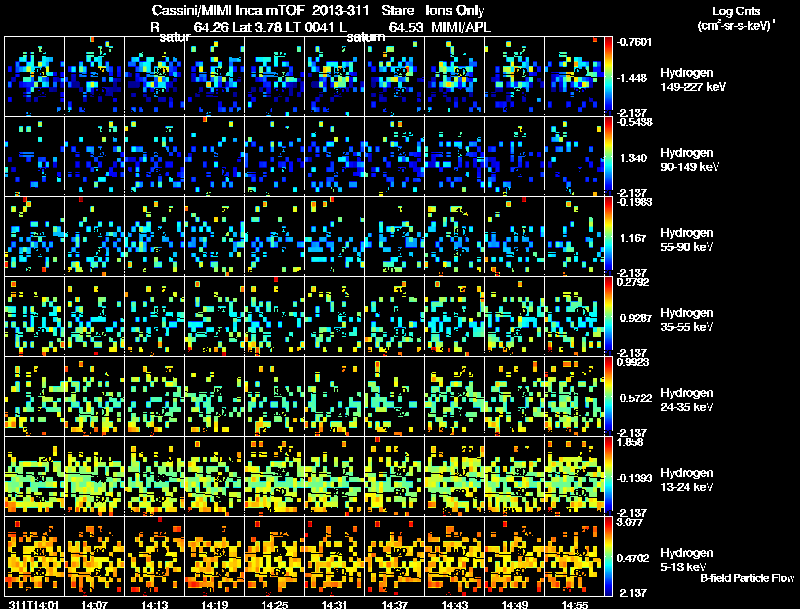Click the Cassini/MIMI Inca mTOF title
The height and width of the screenshot is (609, 800).
tap(228, 10)
